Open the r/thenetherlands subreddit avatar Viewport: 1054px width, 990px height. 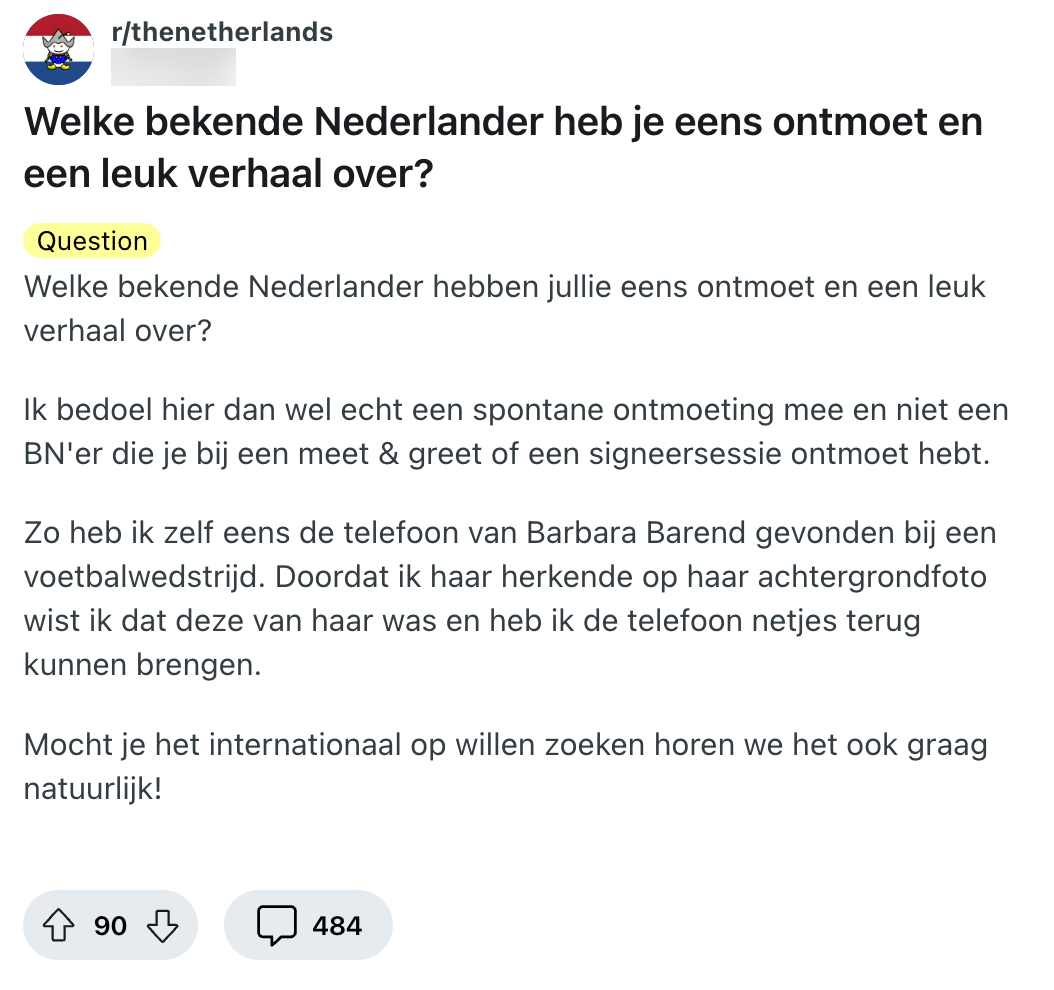58,52
